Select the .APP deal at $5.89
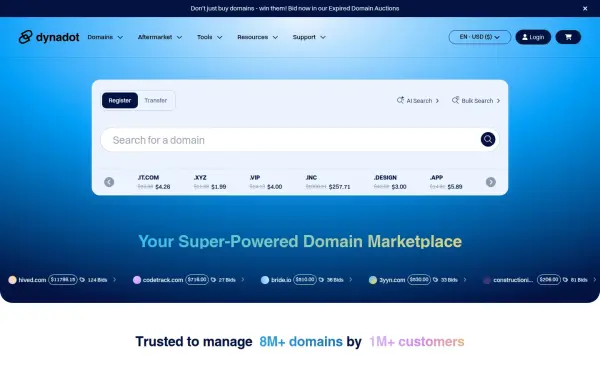Viewport: 600px width, 375px height. (446, 182)
